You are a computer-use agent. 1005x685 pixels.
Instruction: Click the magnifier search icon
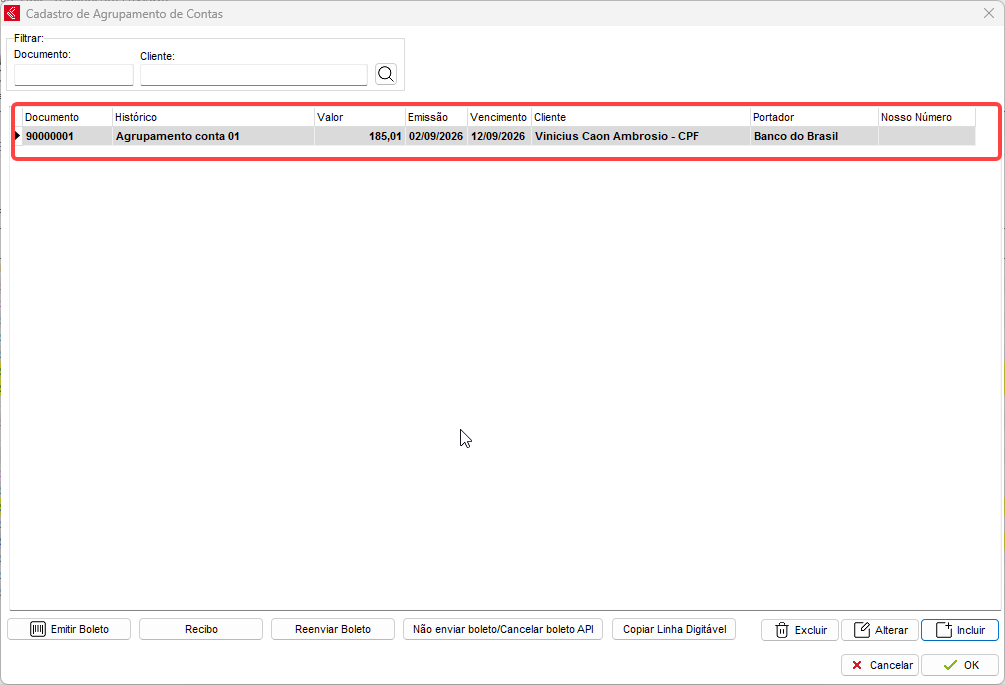point(386,74)
